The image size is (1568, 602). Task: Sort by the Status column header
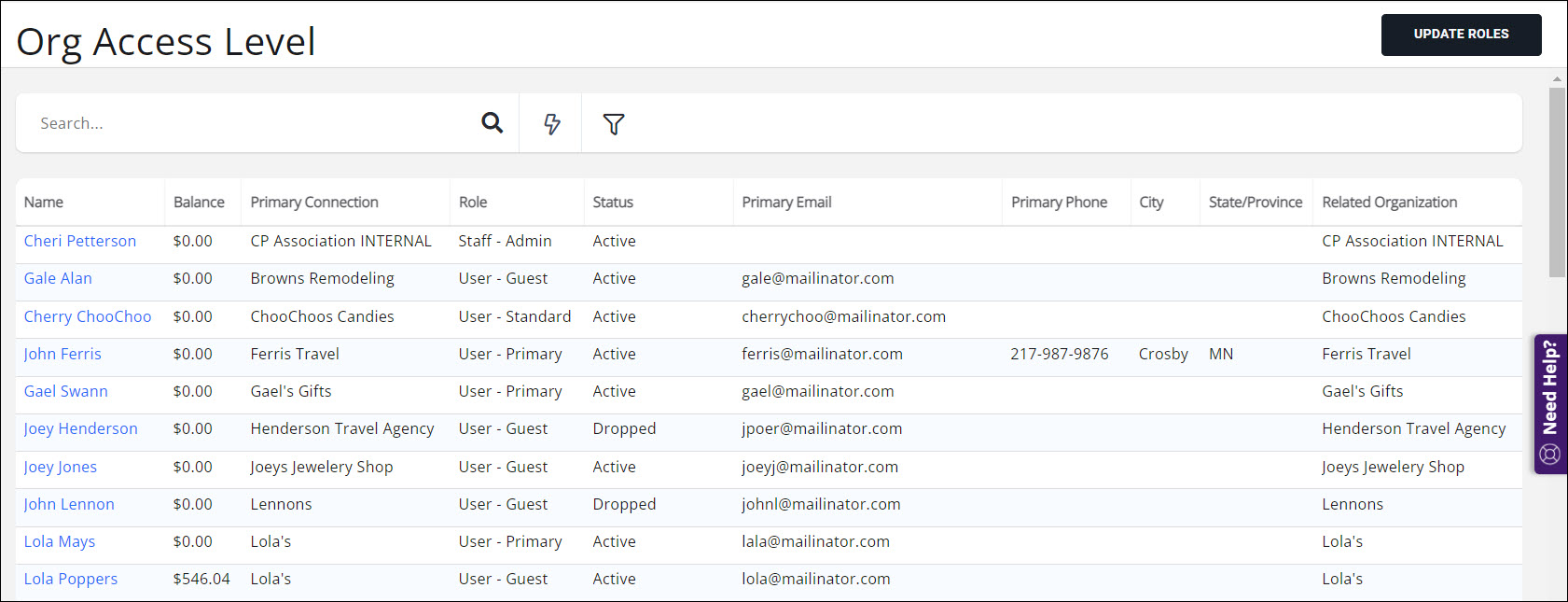coord(613,203)
